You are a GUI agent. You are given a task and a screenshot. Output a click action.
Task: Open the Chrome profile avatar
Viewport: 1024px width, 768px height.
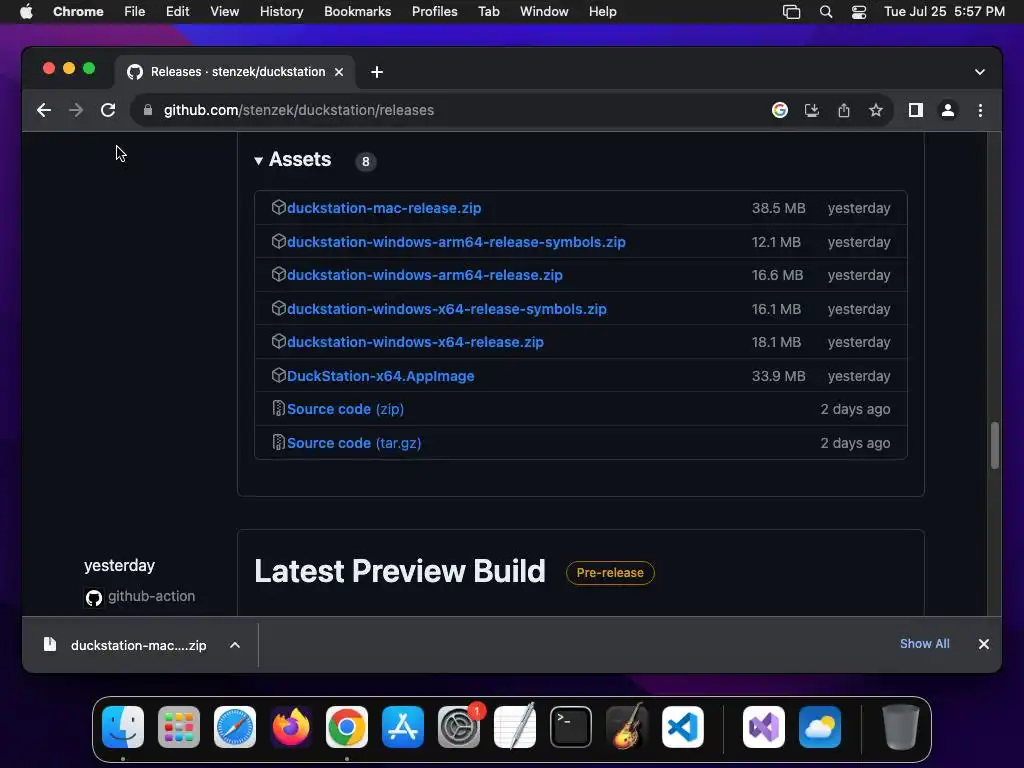pyautogui.click(x=948, y=110)
